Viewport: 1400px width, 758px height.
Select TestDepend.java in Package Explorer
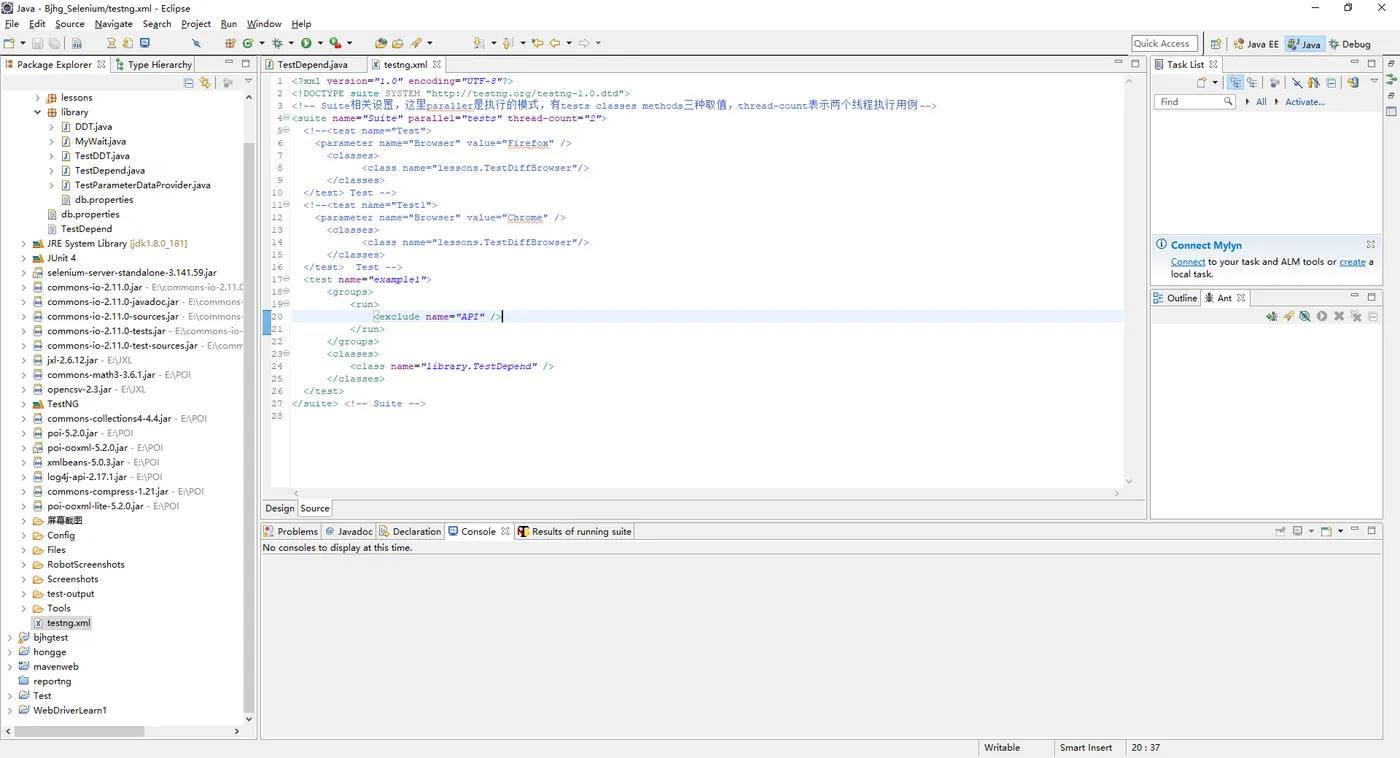[x=109, y=170]
